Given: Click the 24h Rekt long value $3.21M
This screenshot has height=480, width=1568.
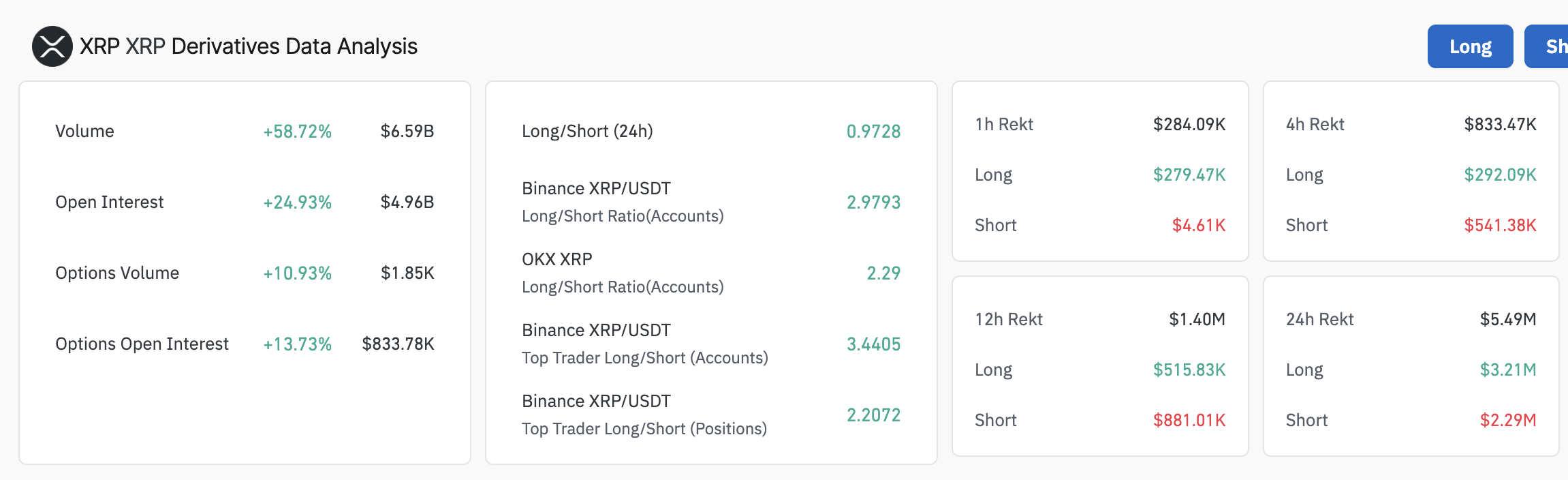Looking at the screenshot, I should pyautogui.click(x=1507, y=370).
